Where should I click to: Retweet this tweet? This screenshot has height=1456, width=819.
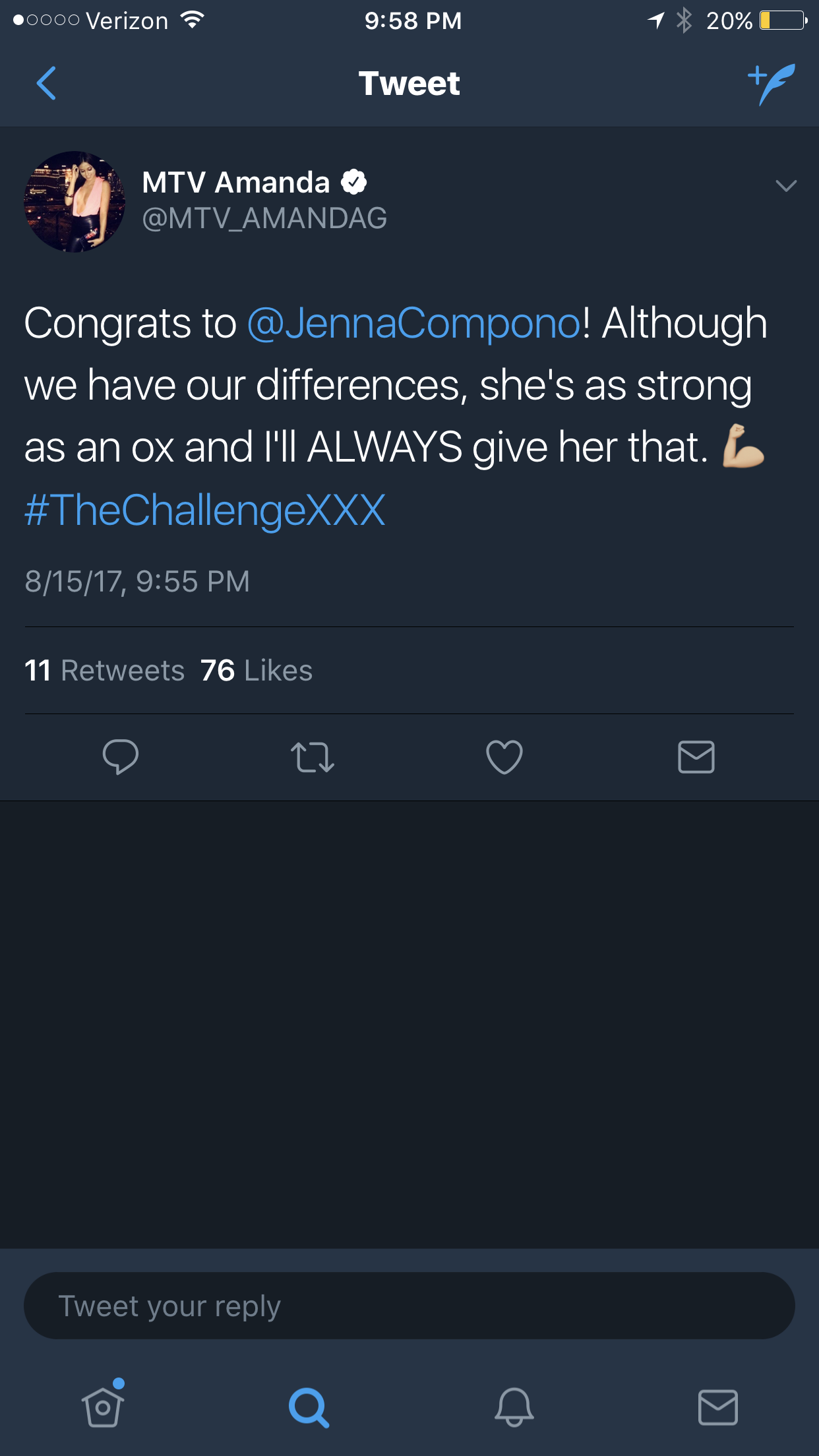tap(313, 757)
